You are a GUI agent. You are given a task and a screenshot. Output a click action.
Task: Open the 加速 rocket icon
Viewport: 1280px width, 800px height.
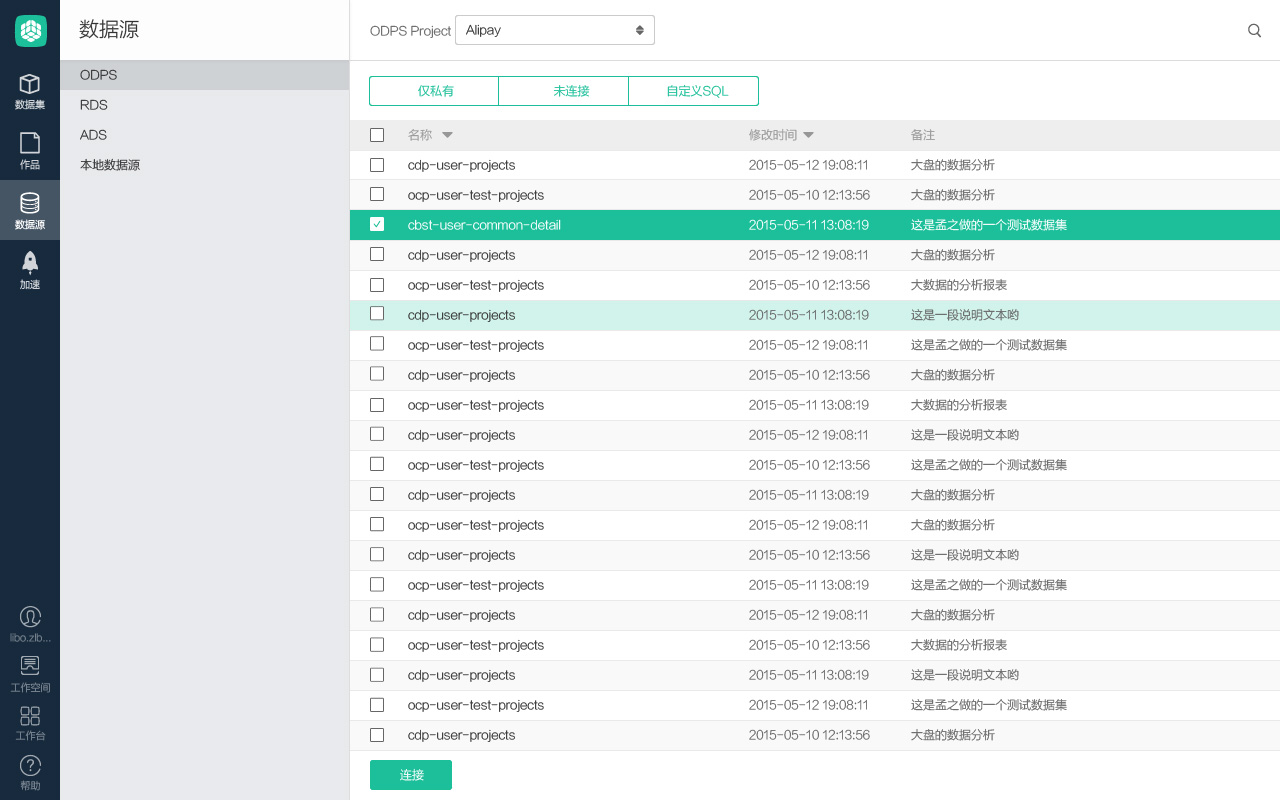point(30,270)
